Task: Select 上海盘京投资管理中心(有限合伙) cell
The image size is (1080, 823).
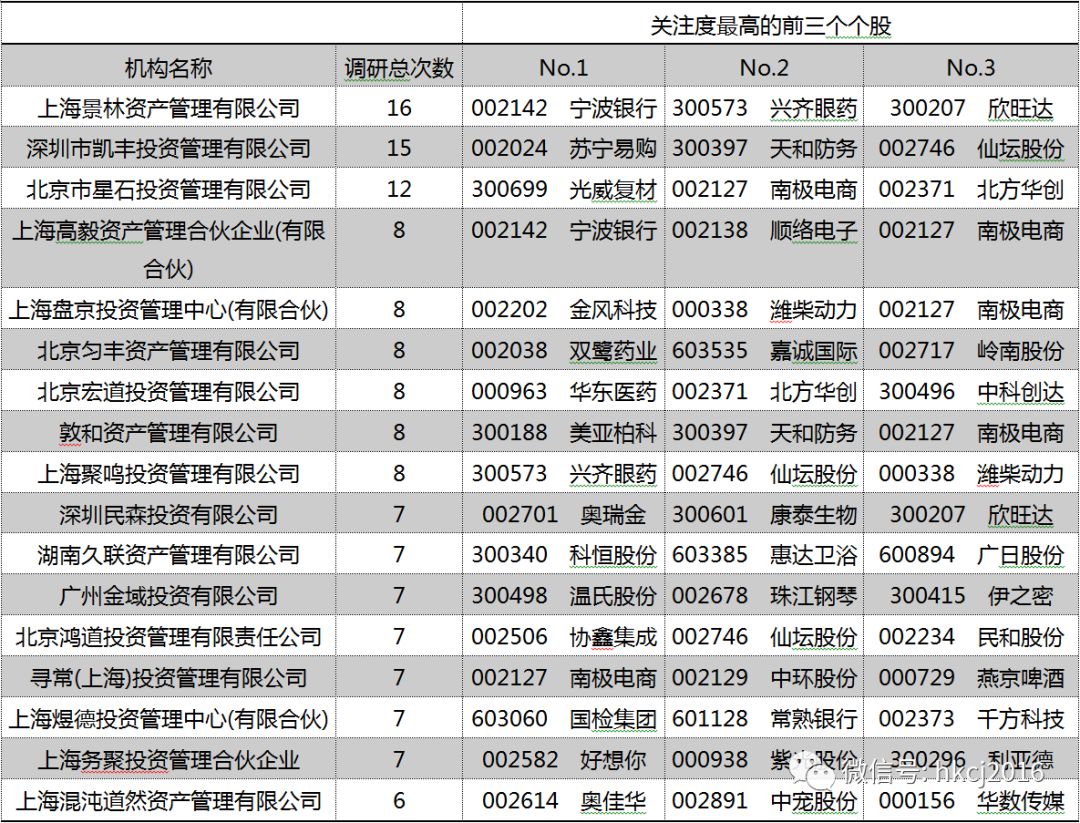Action: coord(168,309)
